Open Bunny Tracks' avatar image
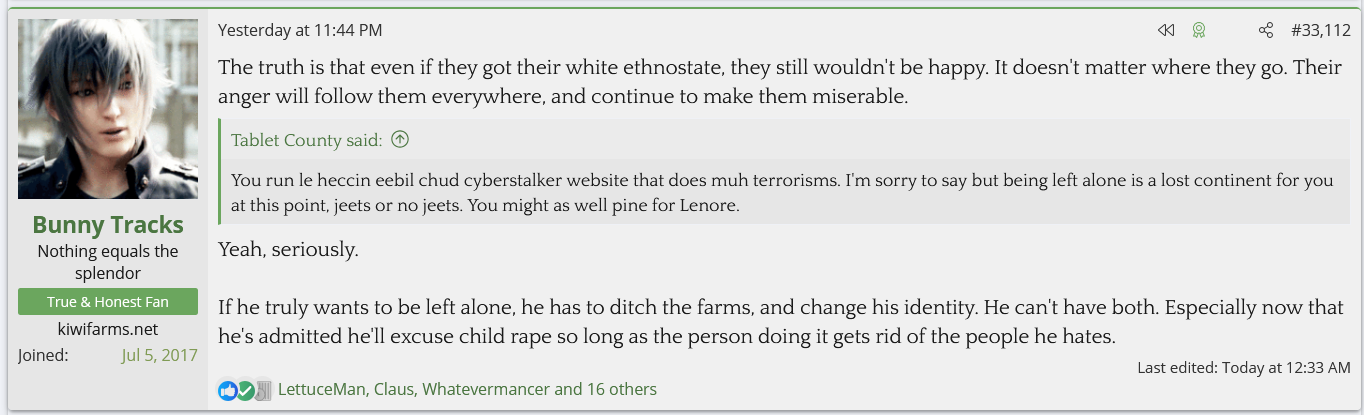 (108, 109)
